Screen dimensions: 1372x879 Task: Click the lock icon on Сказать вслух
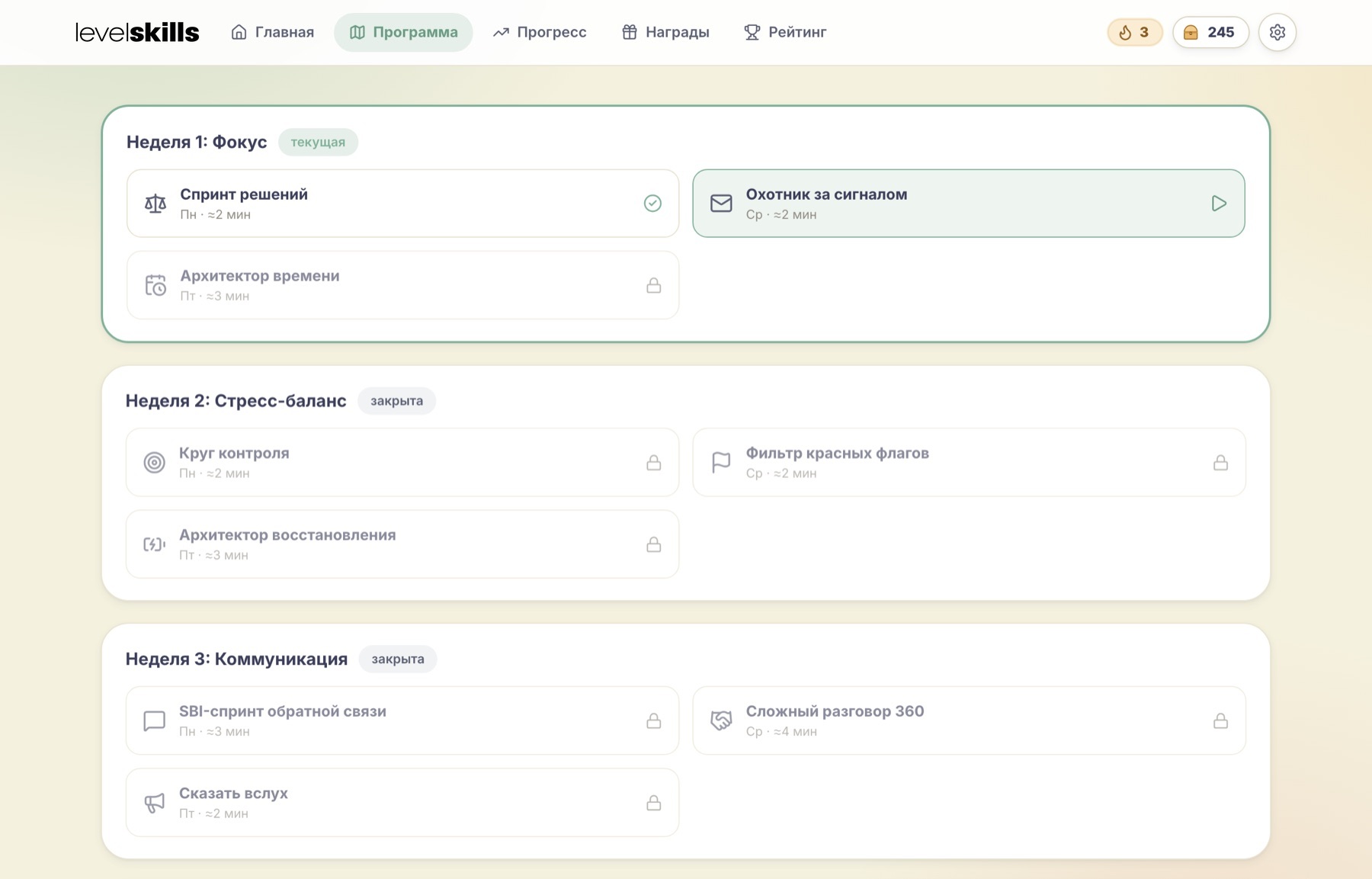click(654, 803)
